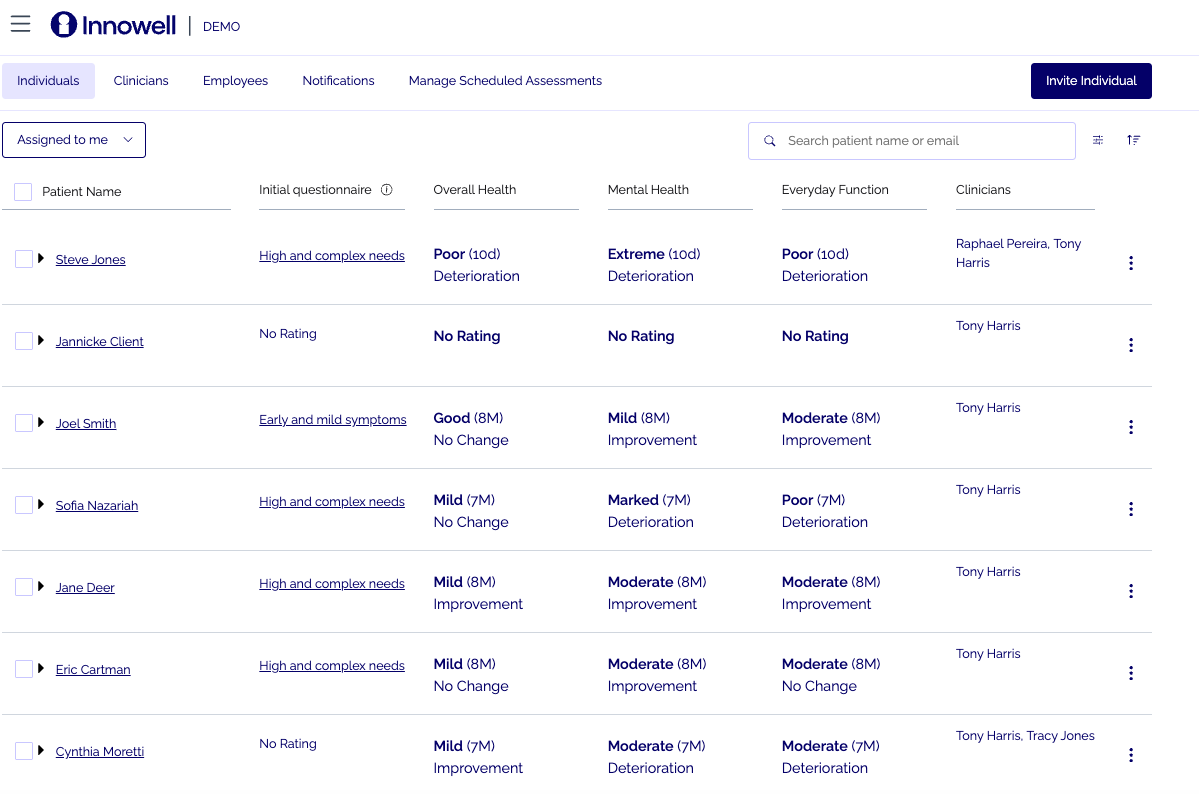Screen dimensions: 1199x794
Task: Open Eric Cartman's High and complex needs link
Action: click(x=332, y=665)
